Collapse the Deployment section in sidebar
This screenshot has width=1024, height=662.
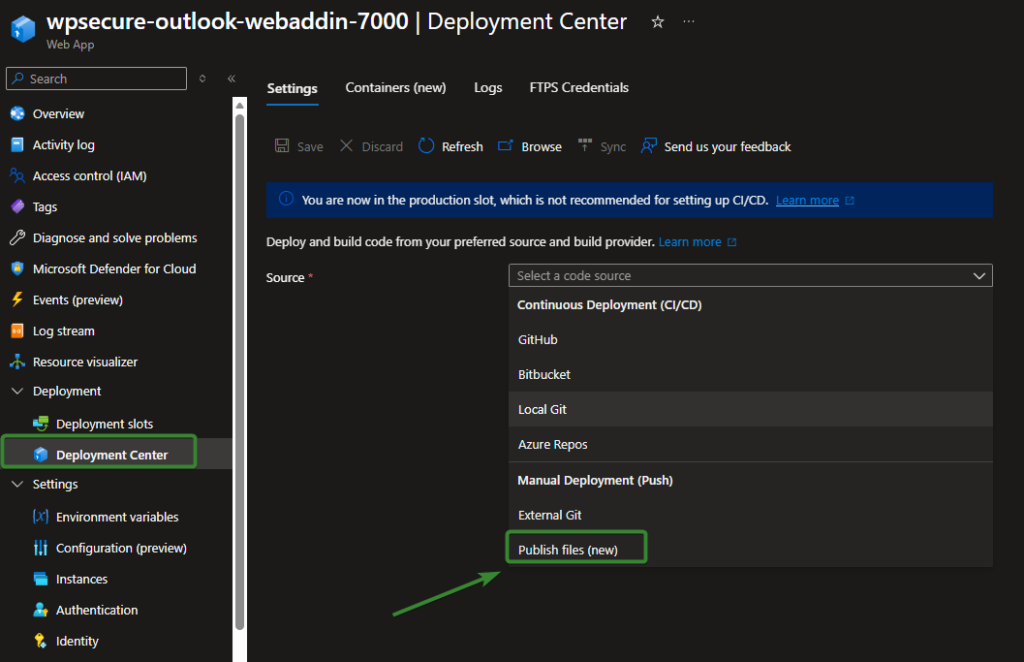(16, 391)
